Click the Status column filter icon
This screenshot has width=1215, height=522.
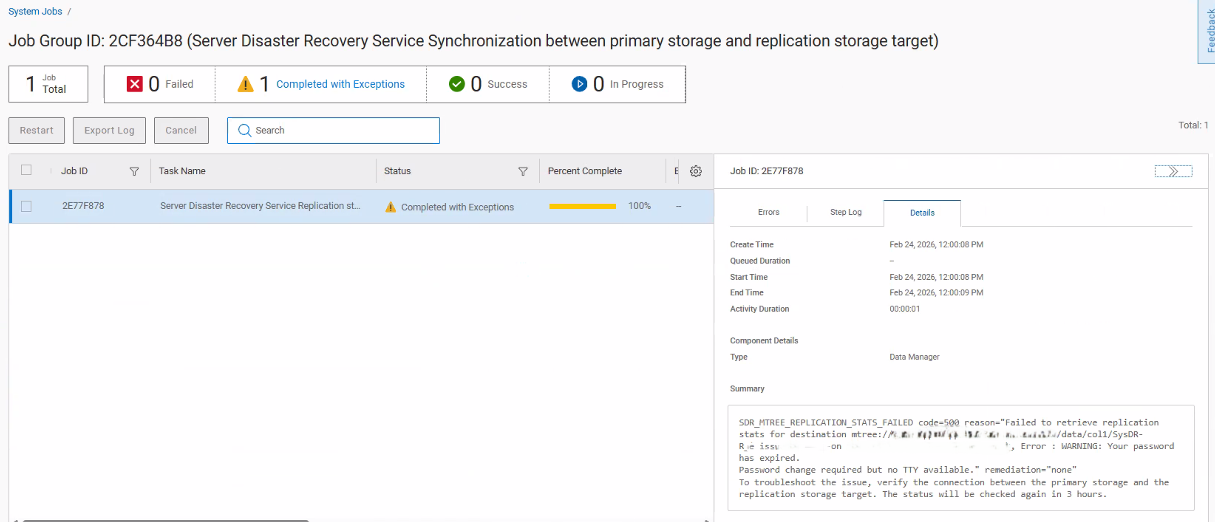point(522,171)
